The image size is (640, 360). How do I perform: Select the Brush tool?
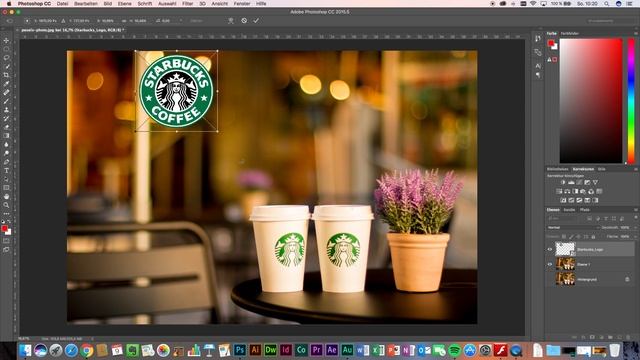(6, 101)
